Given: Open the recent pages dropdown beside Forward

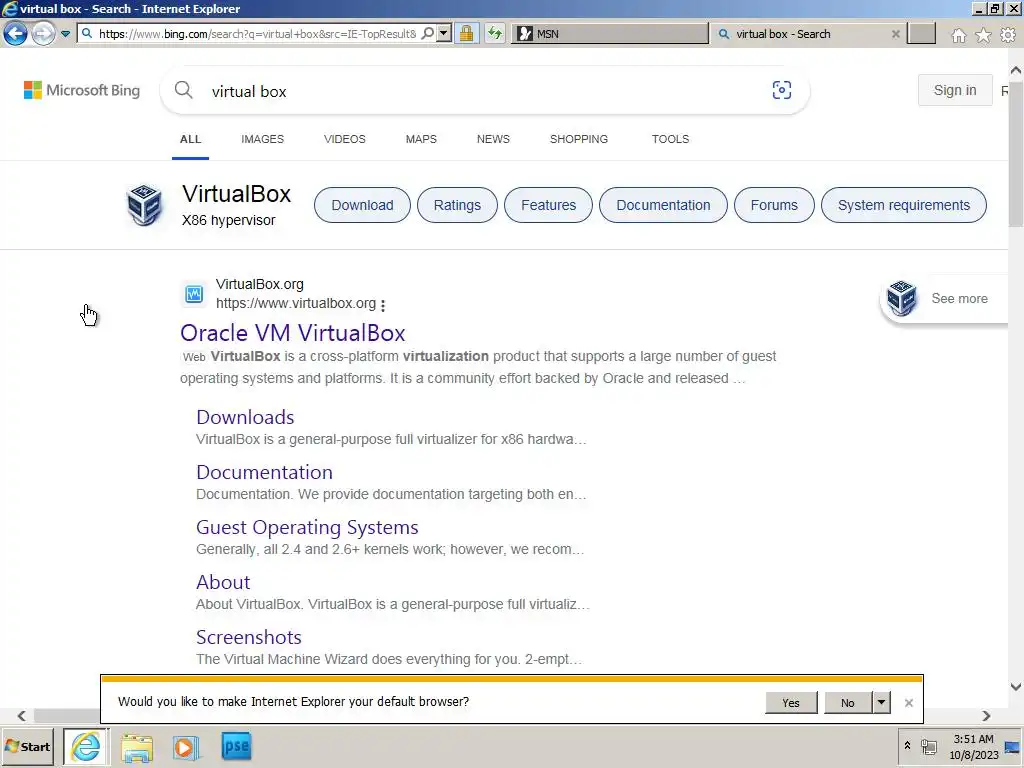Looking at the screenshot, I should [65, 34].
